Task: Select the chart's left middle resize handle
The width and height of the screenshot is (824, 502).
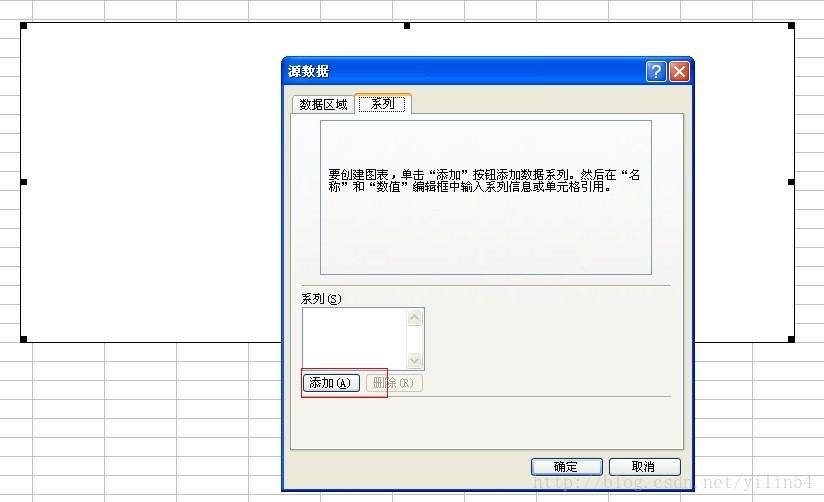Action: pyautogui.click(x=24, y=182)
